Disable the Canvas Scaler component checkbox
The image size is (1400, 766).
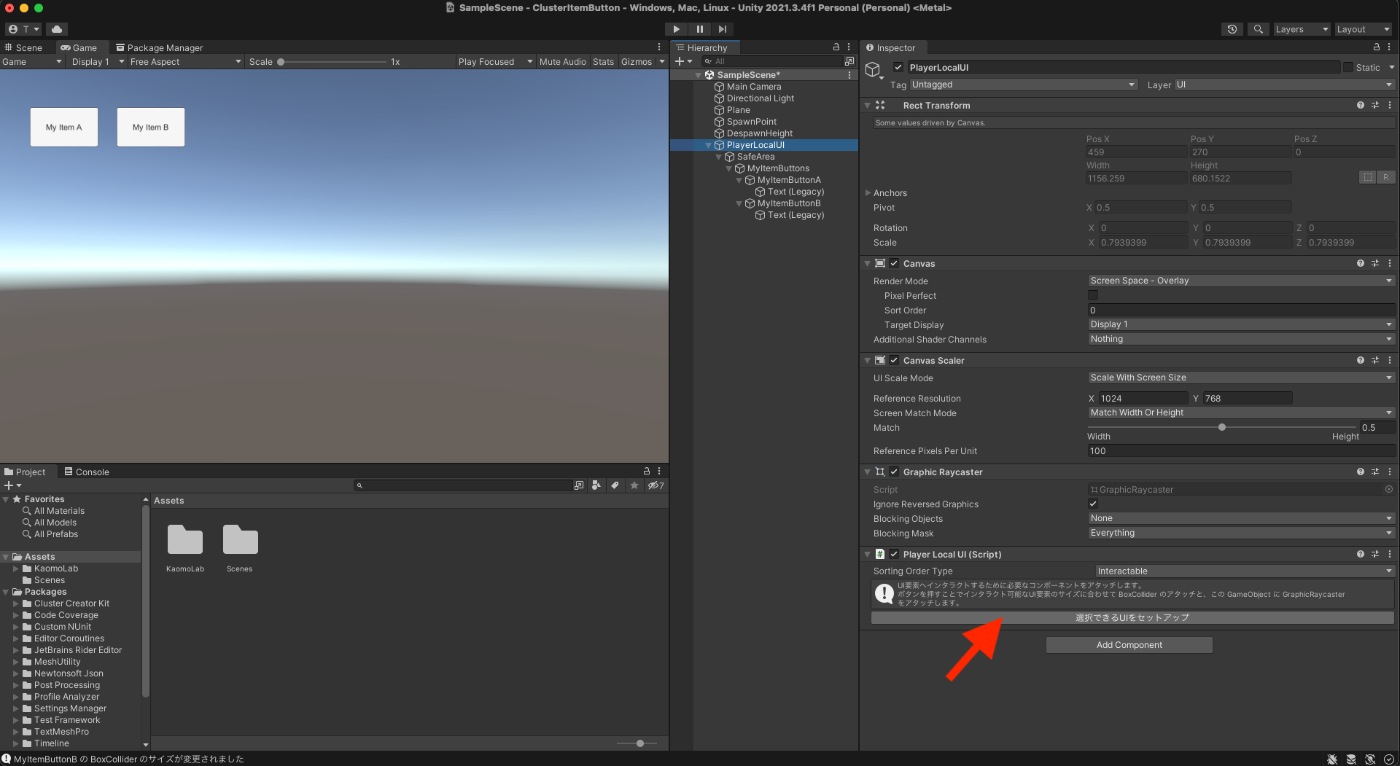894,360
